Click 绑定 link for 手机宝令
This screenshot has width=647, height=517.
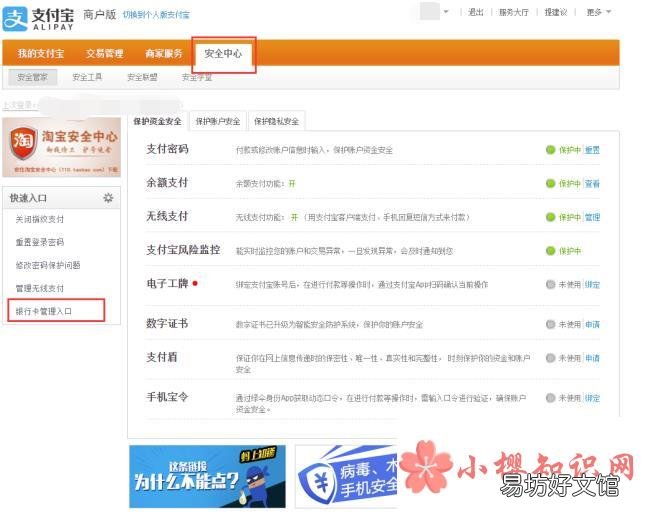pos(592,398)
